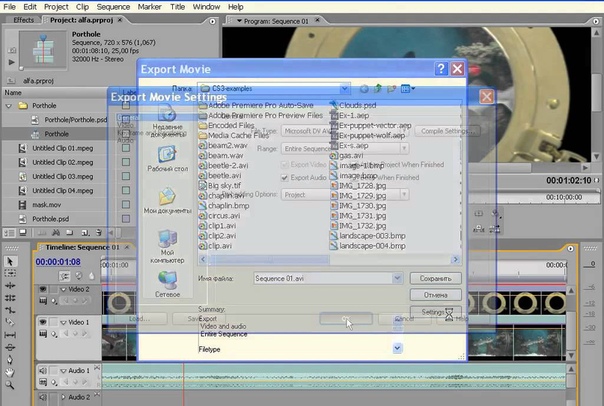Viewport: 604px width, 406px height.
Task: Switch to the Effects tab
Action: (23, 20)
